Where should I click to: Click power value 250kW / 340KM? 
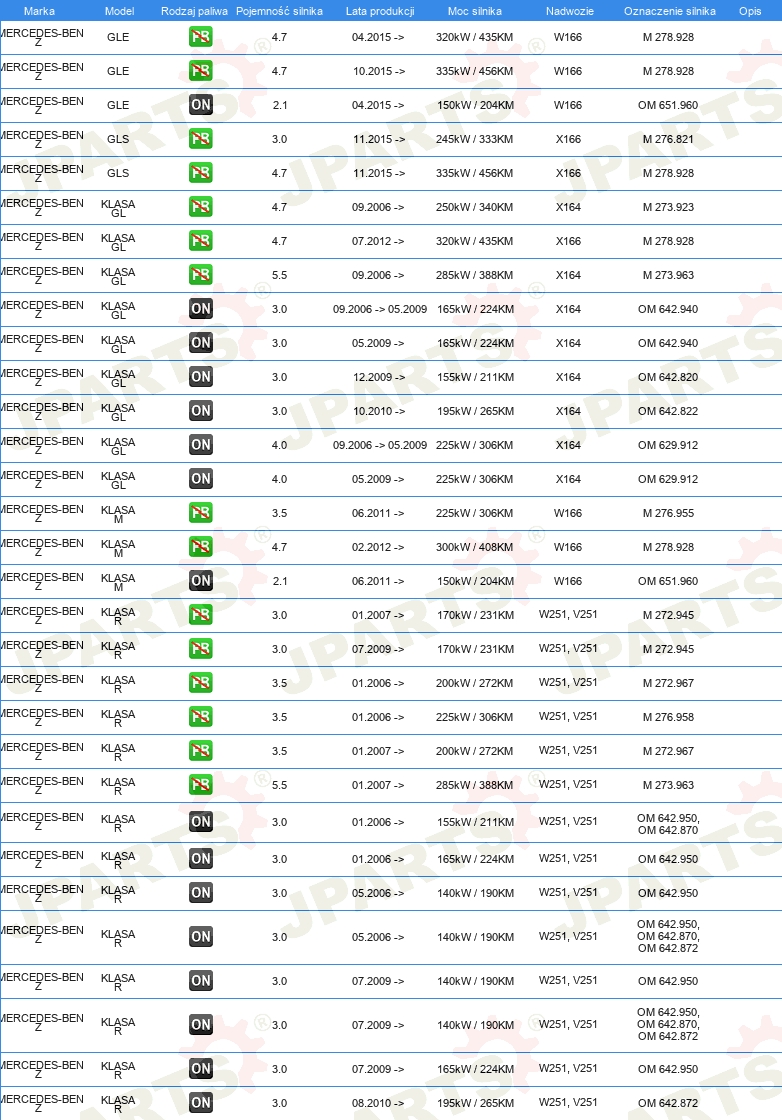point(475,207)
